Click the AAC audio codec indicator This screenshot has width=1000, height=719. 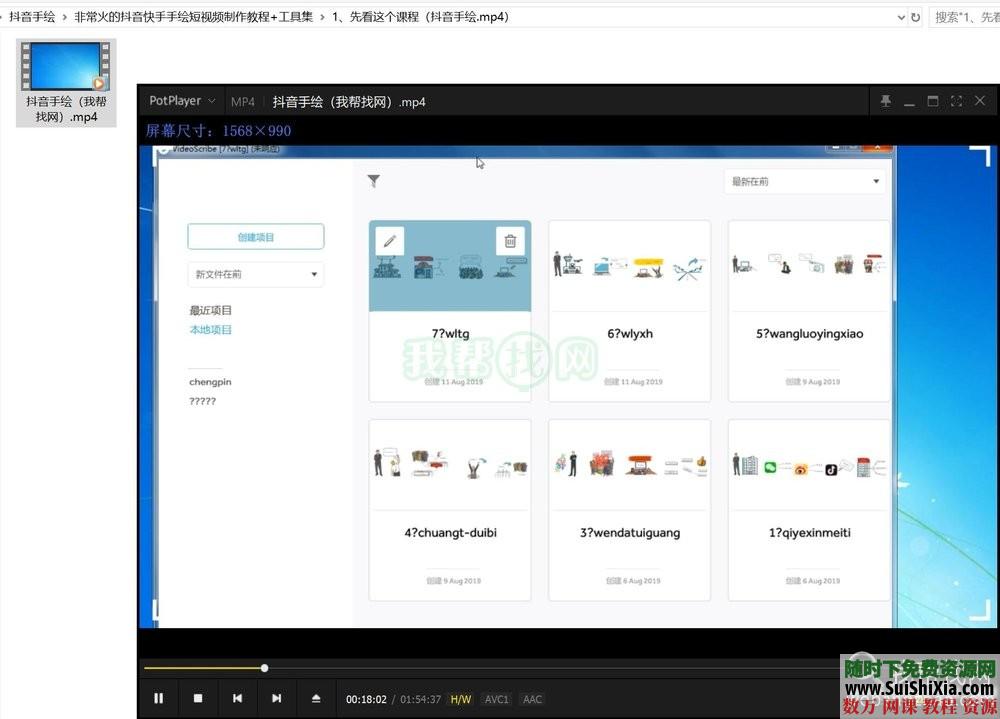(x=532, y=699)
